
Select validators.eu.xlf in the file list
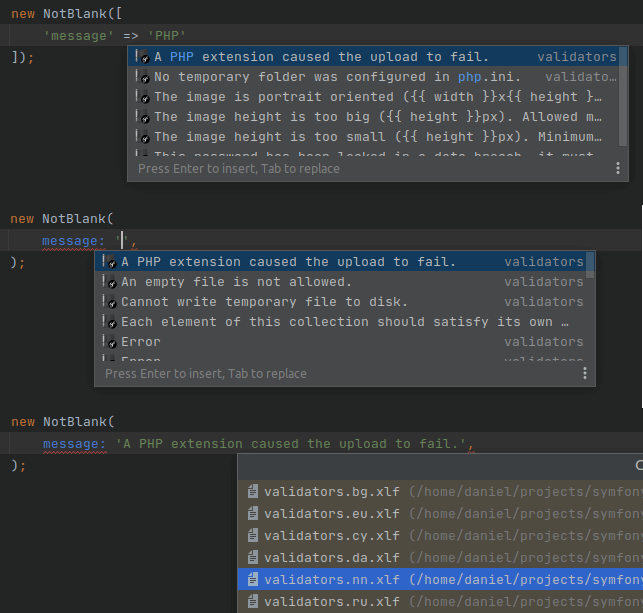pos(332,514)
